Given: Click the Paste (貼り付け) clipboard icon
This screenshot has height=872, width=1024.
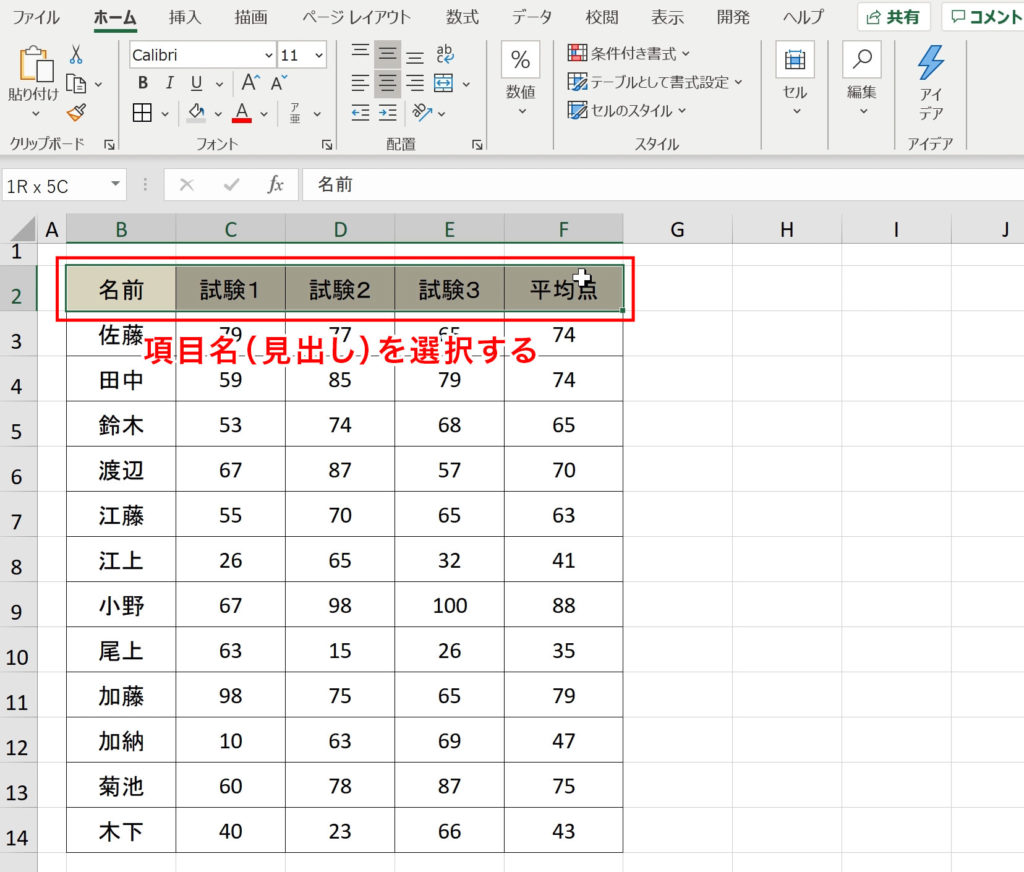Looking at the screenshot, I should point(36,64).
